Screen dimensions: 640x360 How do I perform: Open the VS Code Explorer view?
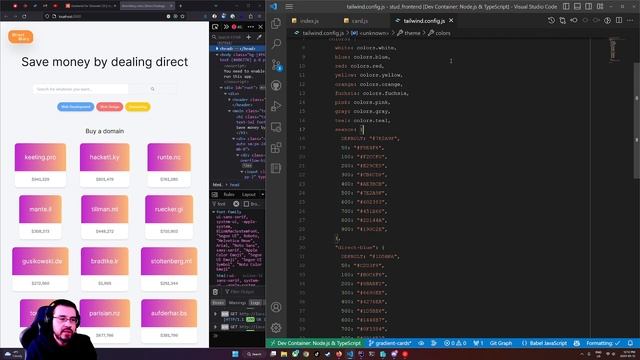(276, 23)
